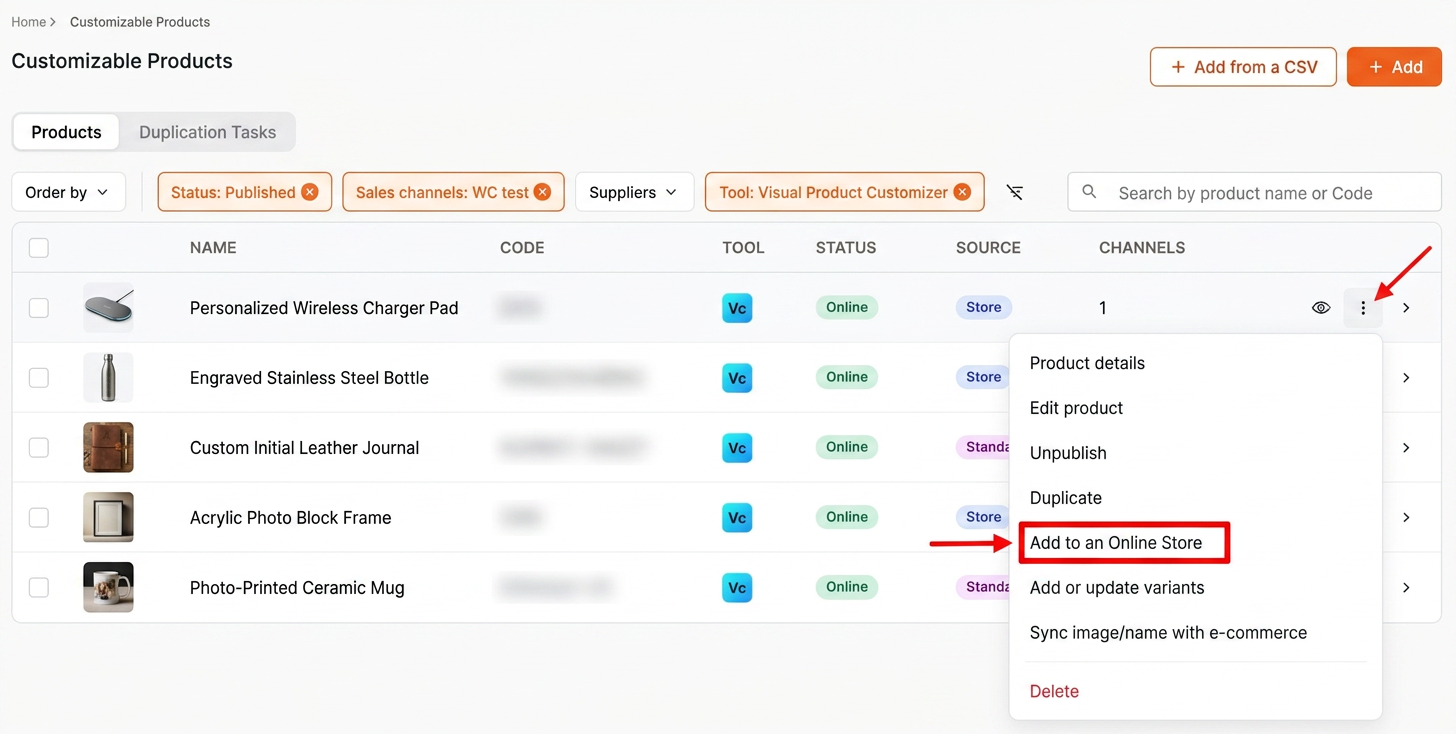1456x734 pixels.
Task: Click the Add from a CSV button
Action: tap(1243, 67)
